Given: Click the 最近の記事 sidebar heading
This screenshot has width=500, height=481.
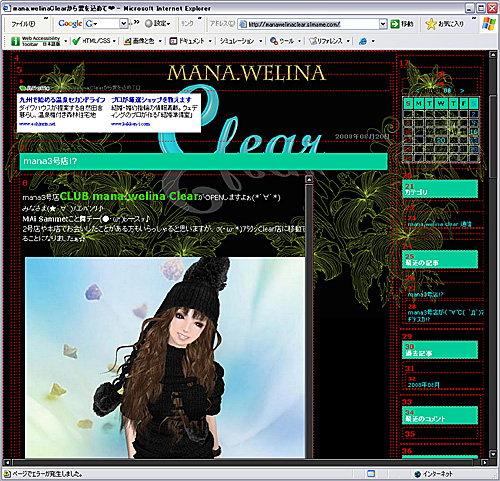Looking at the screenshot, I should click(440, 259).
